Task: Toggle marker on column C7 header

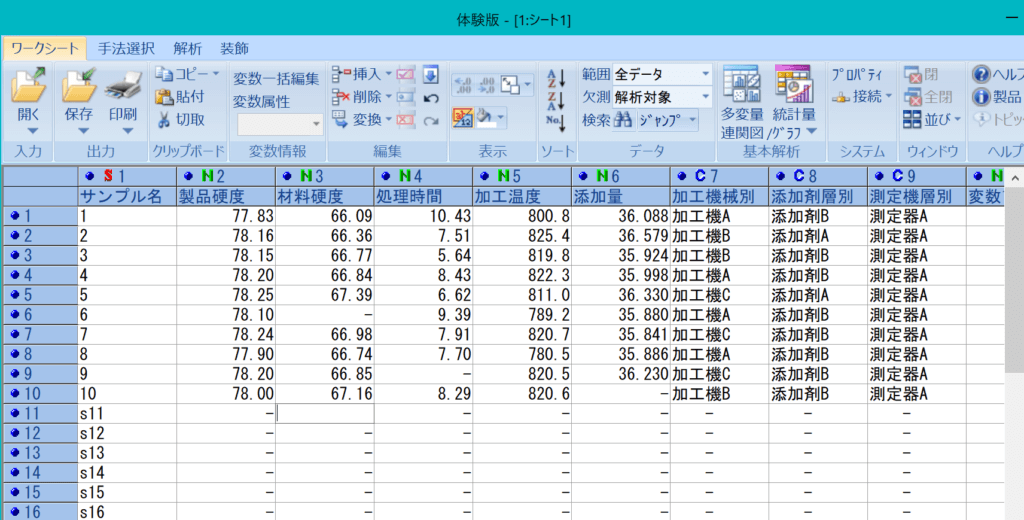Action: pyautogui.click(x=682, y=176)
